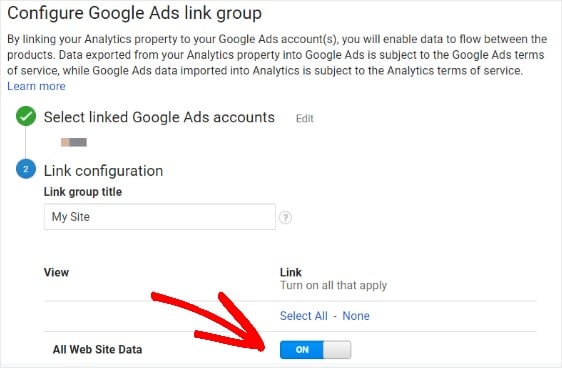Focus the Link group title field
The width and height of the screenshot is (562, 368).
pyautogui.click(x=159, y=217)
